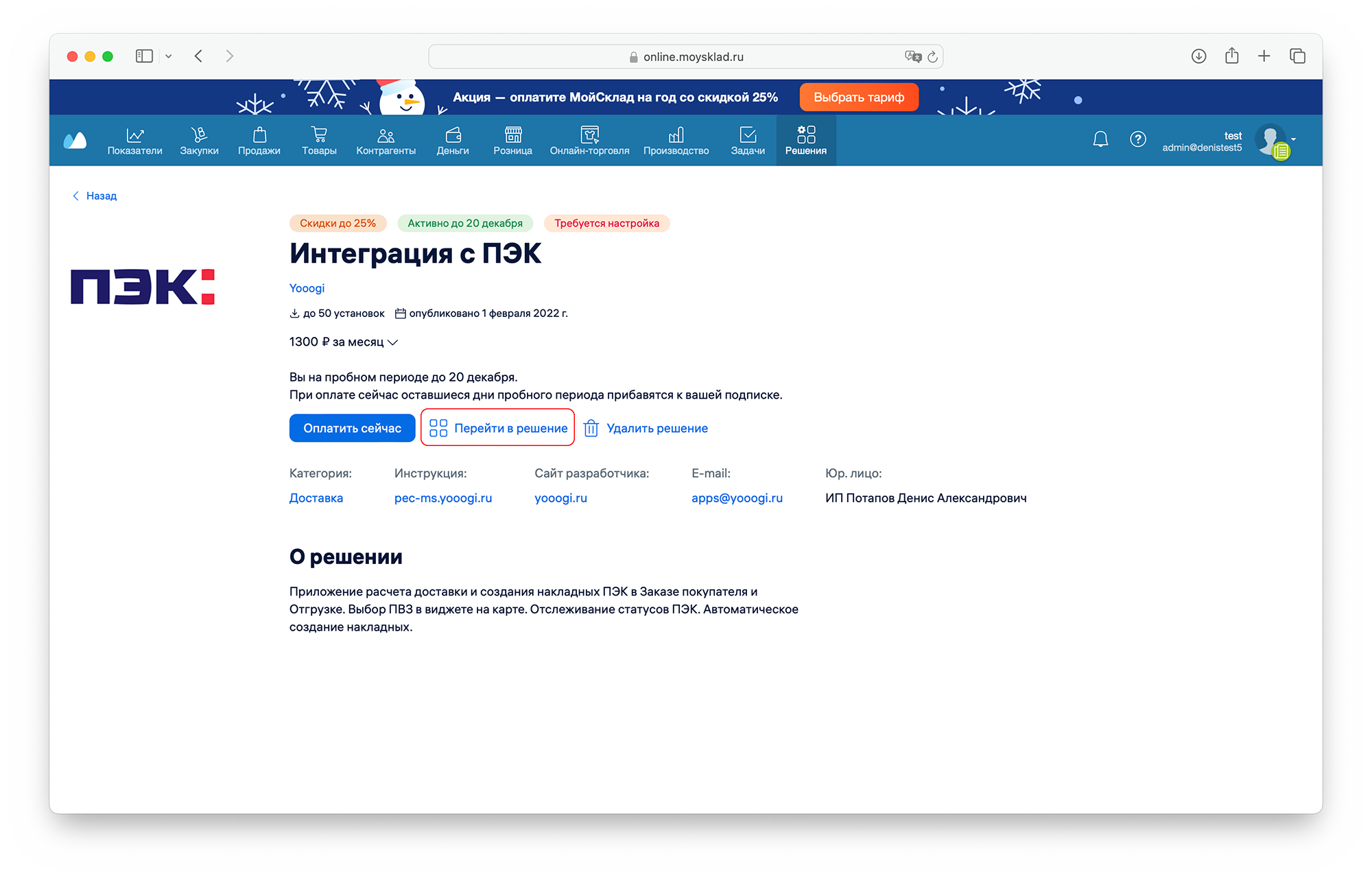
Task: Open the Закупки purchases section
Action: [199, 141]
